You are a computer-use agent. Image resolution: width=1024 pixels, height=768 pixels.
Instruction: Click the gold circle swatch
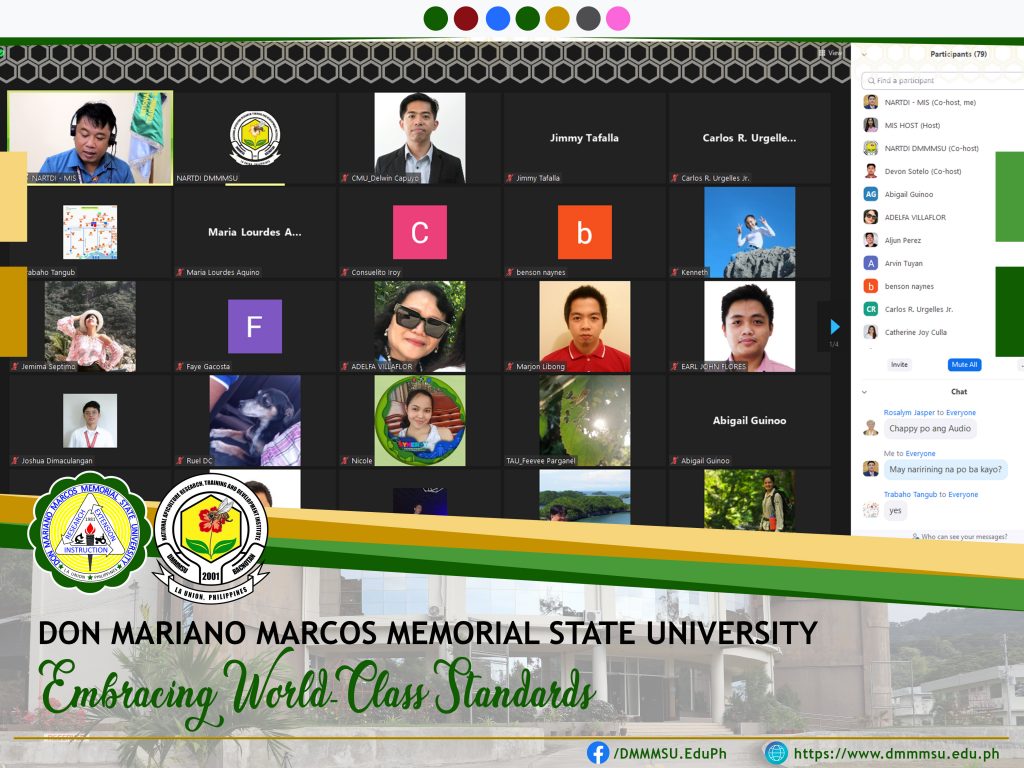[x=557, y=18]
